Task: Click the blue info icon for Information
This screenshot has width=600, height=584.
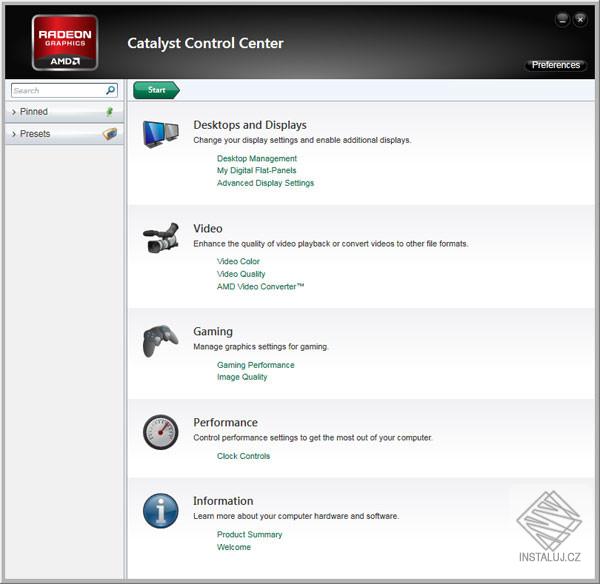Action: tap(161, 511)
